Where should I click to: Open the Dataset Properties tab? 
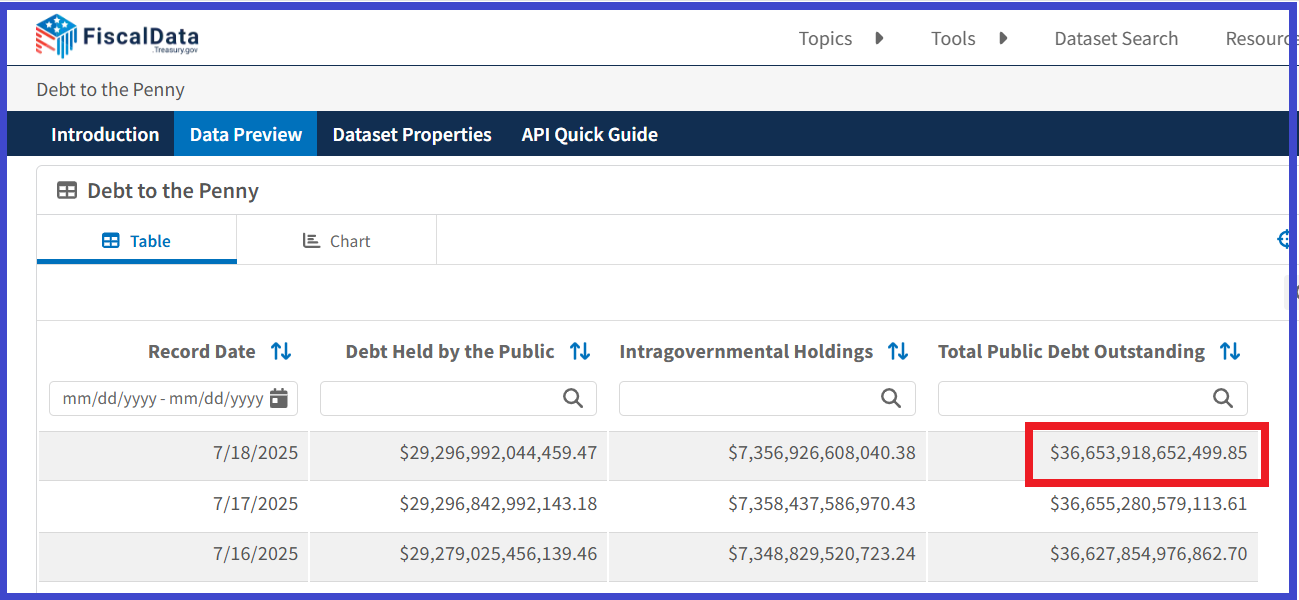point(412,134)
